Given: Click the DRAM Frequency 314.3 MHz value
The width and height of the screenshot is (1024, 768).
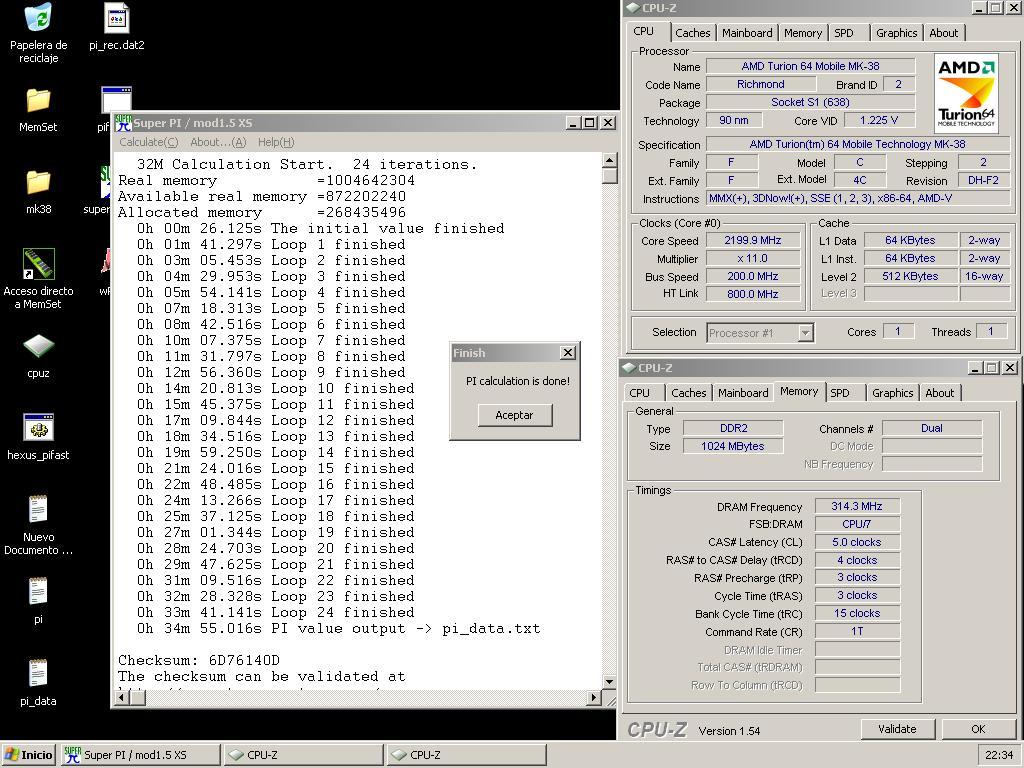Looking at the screenshot, I should (857, 506).
